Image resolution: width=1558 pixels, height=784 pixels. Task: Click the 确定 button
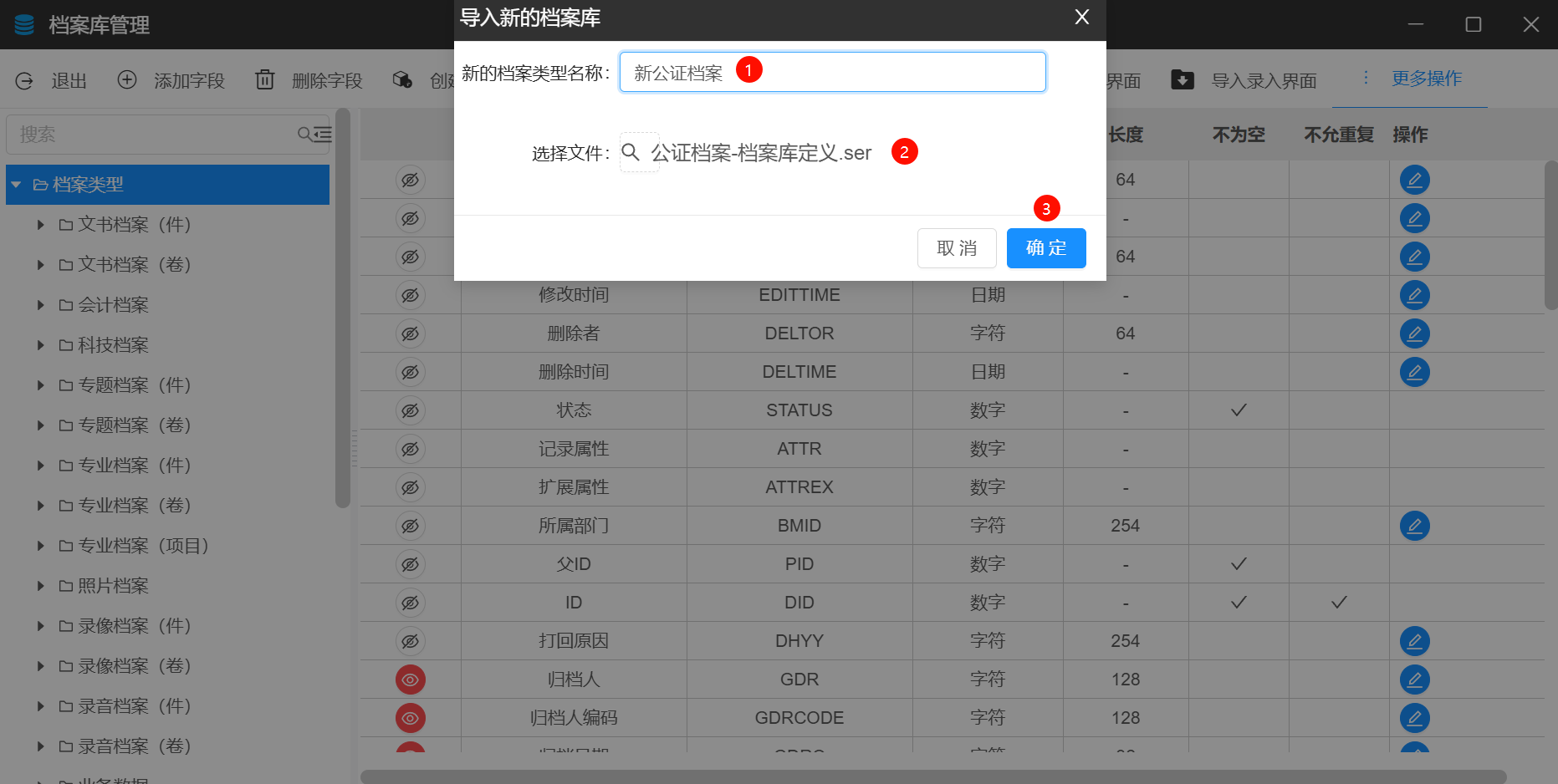click(x=1045, y=248)
